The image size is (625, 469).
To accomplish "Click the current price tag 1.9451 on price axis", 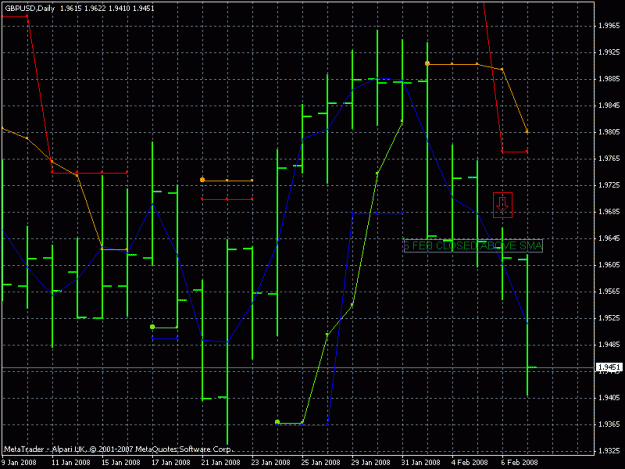I will pyautogui.click(x=609, y=367).
